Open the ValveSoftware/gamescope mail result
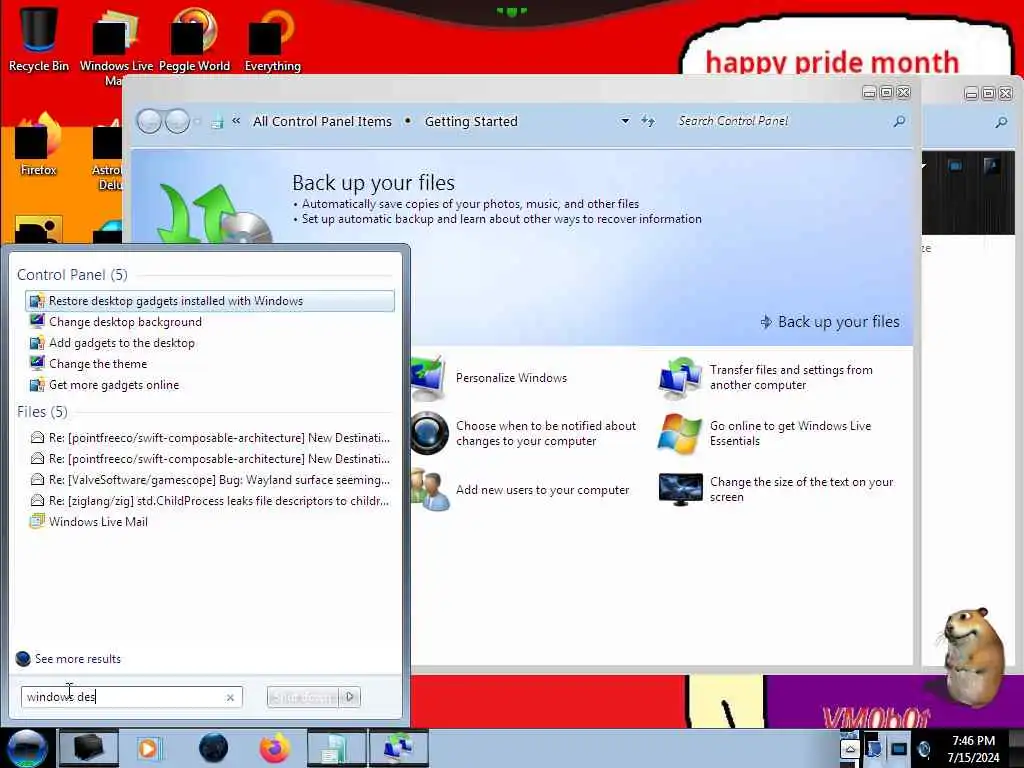 (x=210, y=480)
